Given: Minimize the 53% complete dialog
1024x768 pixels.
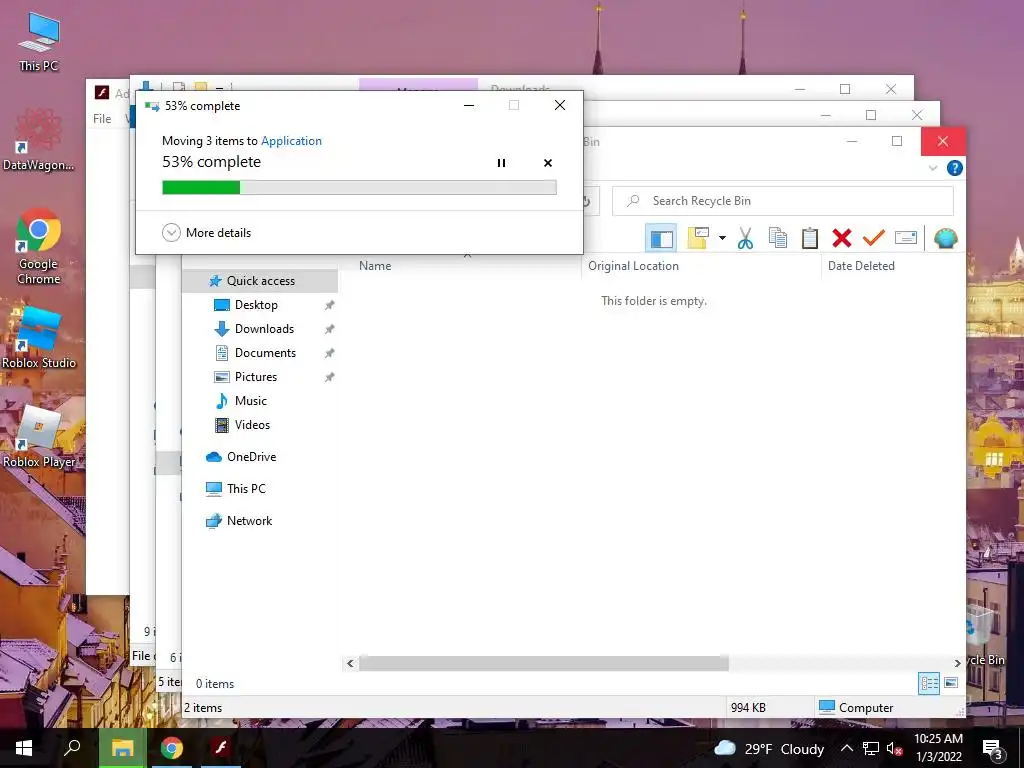Looking at the screenshot, I should [x=469, y=105].
